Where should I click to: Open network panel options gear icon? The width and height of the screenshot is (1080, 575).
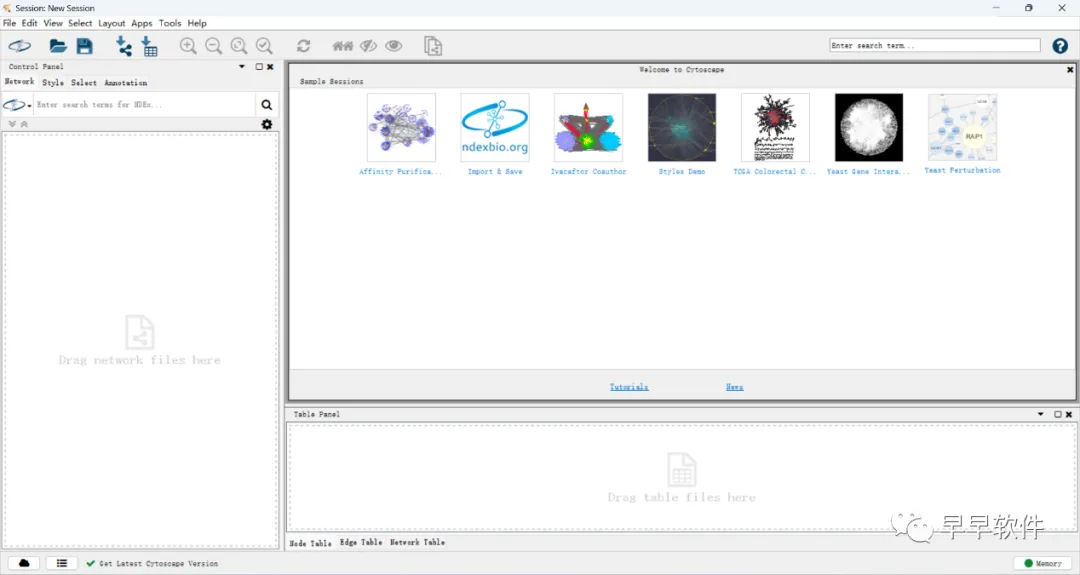coord(267,124)
